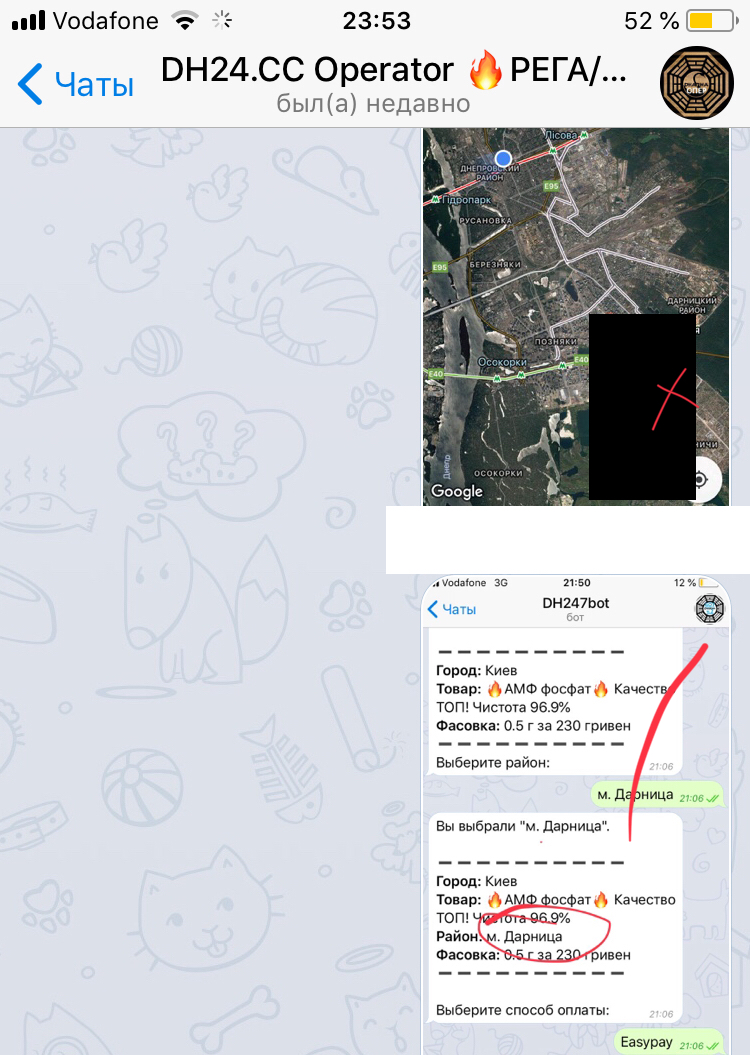Screen dimensions: 750x1055
Task: Tap the inner Чаты back button in screenshot
Action: click(x=452, y=609)
